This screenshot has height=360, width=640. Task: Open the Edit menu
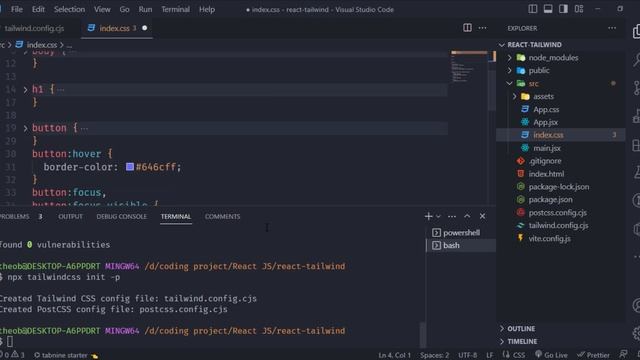38,9
